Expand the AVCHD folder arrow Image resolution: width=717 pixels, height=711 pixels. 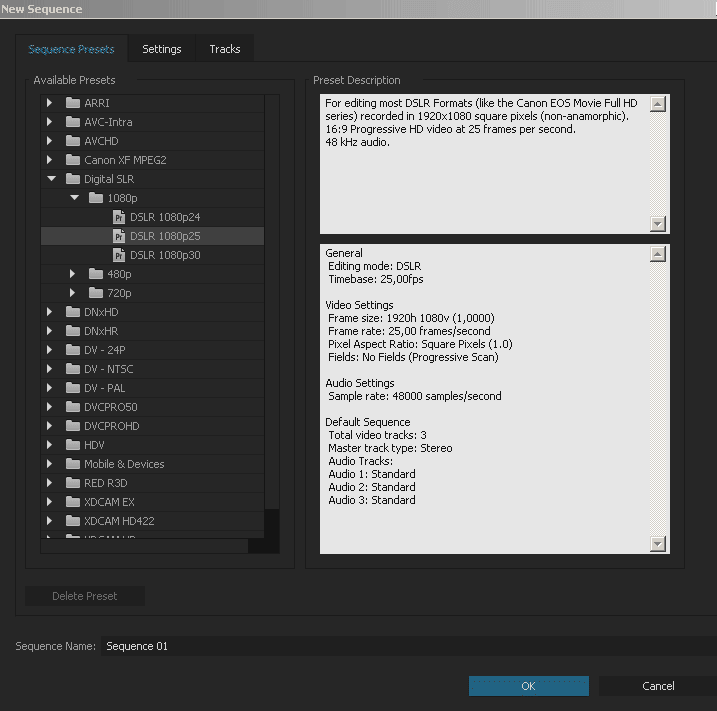point(49,141)
